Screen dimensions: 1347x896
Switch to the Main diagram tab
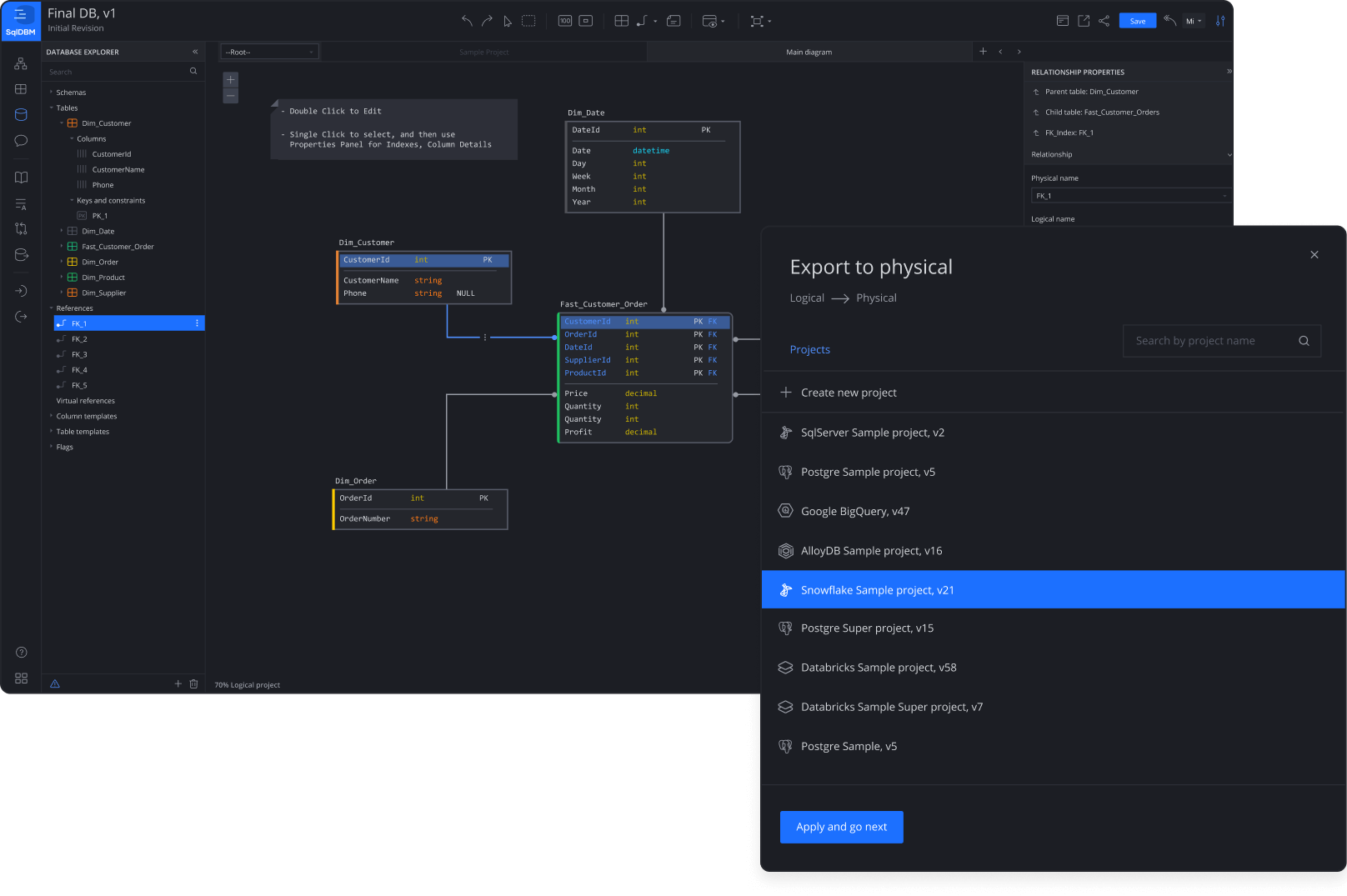point(809,52)
